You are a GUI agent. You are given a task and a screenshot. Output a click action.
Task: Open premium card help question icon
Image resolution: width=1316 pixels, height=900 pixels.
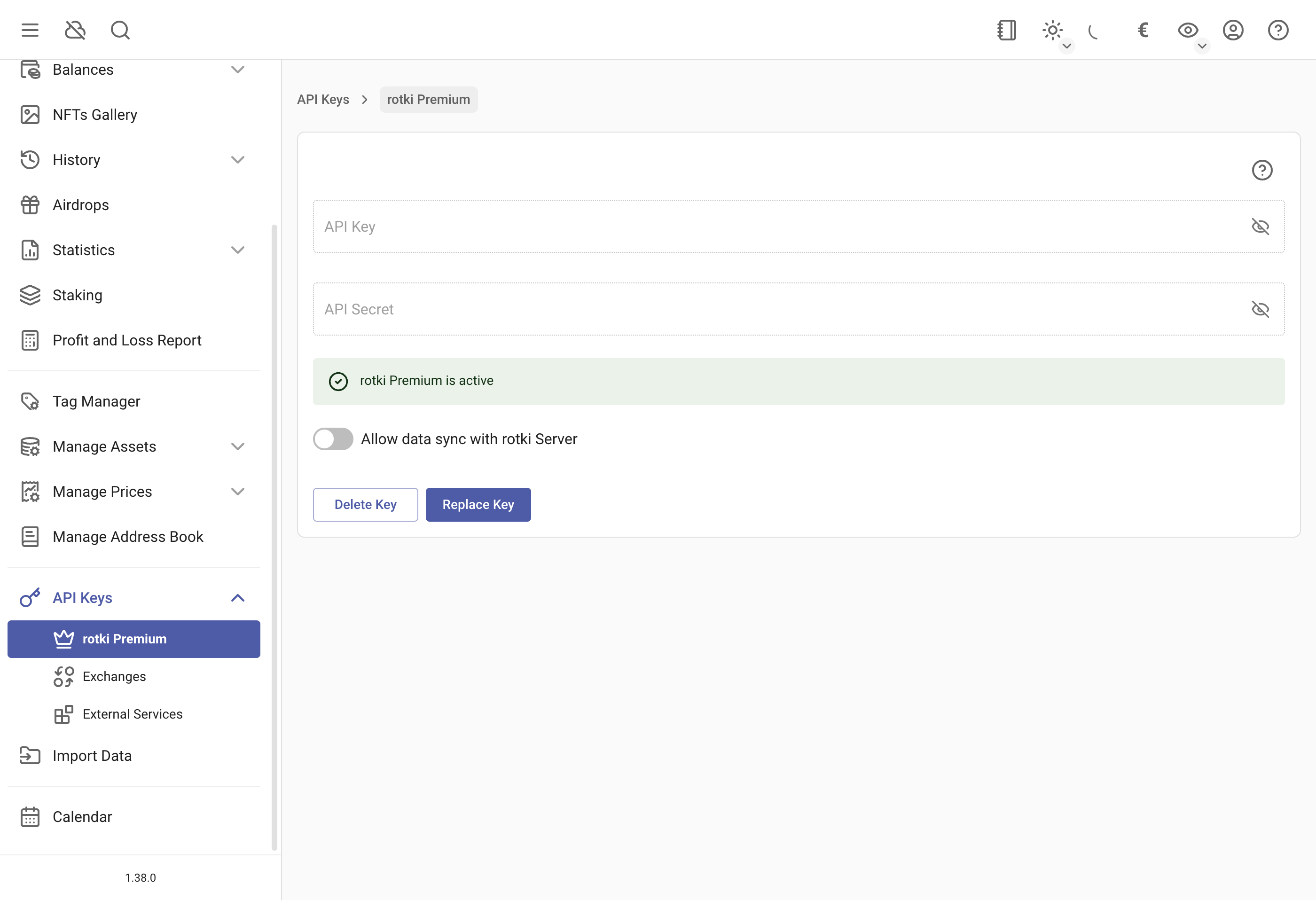(x=1261, y=170)
